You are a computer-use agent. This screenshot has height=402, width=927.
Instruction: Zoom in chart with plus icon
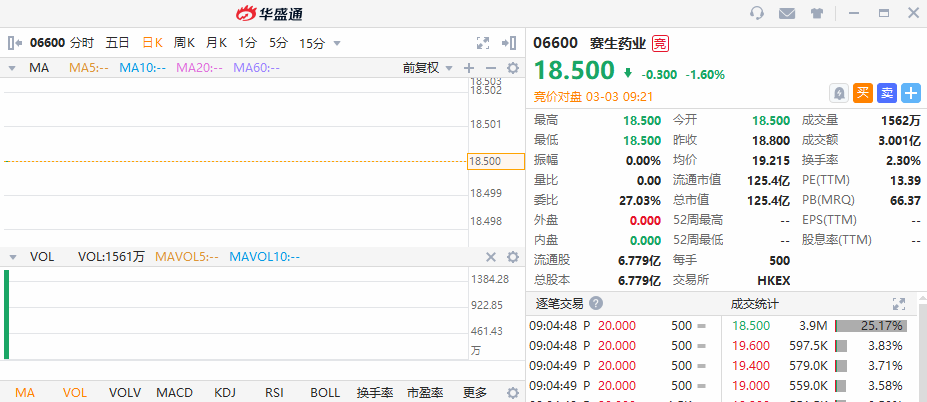[469, 68]
